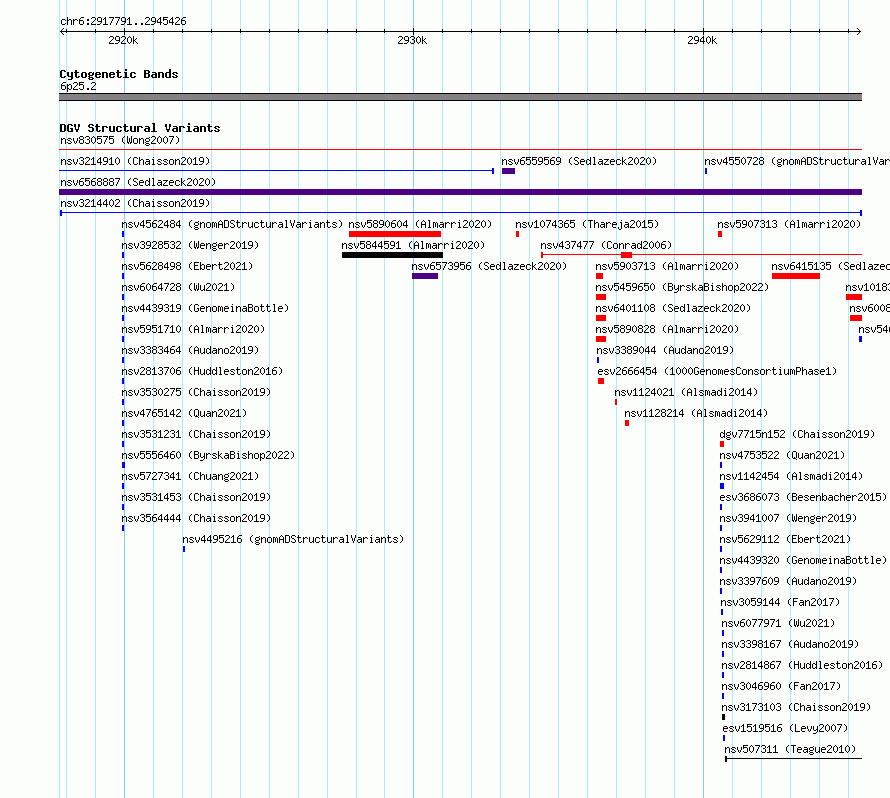The height and width of the screenshot is (798, 890).
Task: Click esv2666454 (1000GenomesConsortiumPhase1) label
Action: coord(717,371)
